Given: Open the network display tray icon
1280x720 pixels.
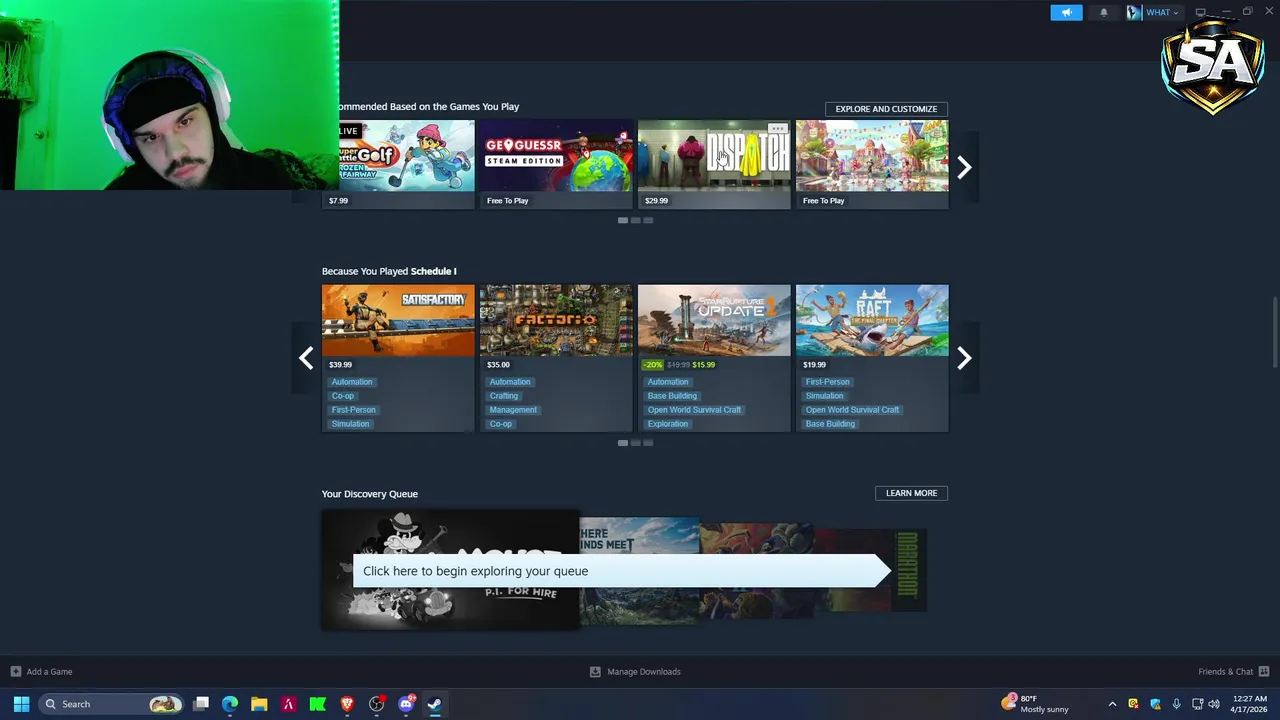Looking at the screenshot, I should [1197, 704].
